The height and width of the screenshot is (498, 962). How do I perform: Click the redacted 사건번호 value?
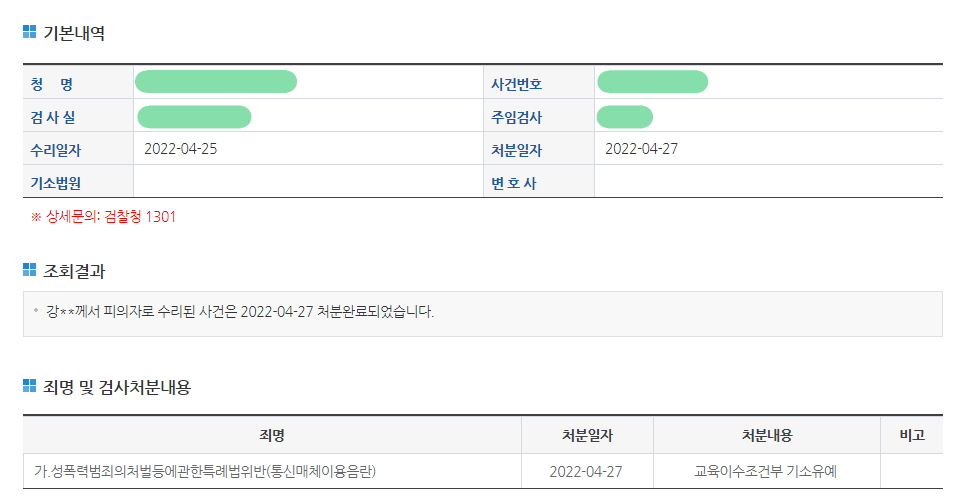click(652, 82)
